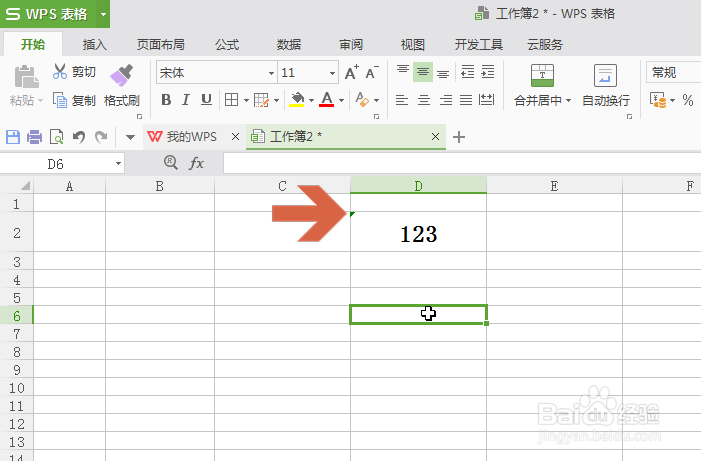Click the 复制 copy button
The width and height of the screenshot is (701, 461).
click(74, 100)
